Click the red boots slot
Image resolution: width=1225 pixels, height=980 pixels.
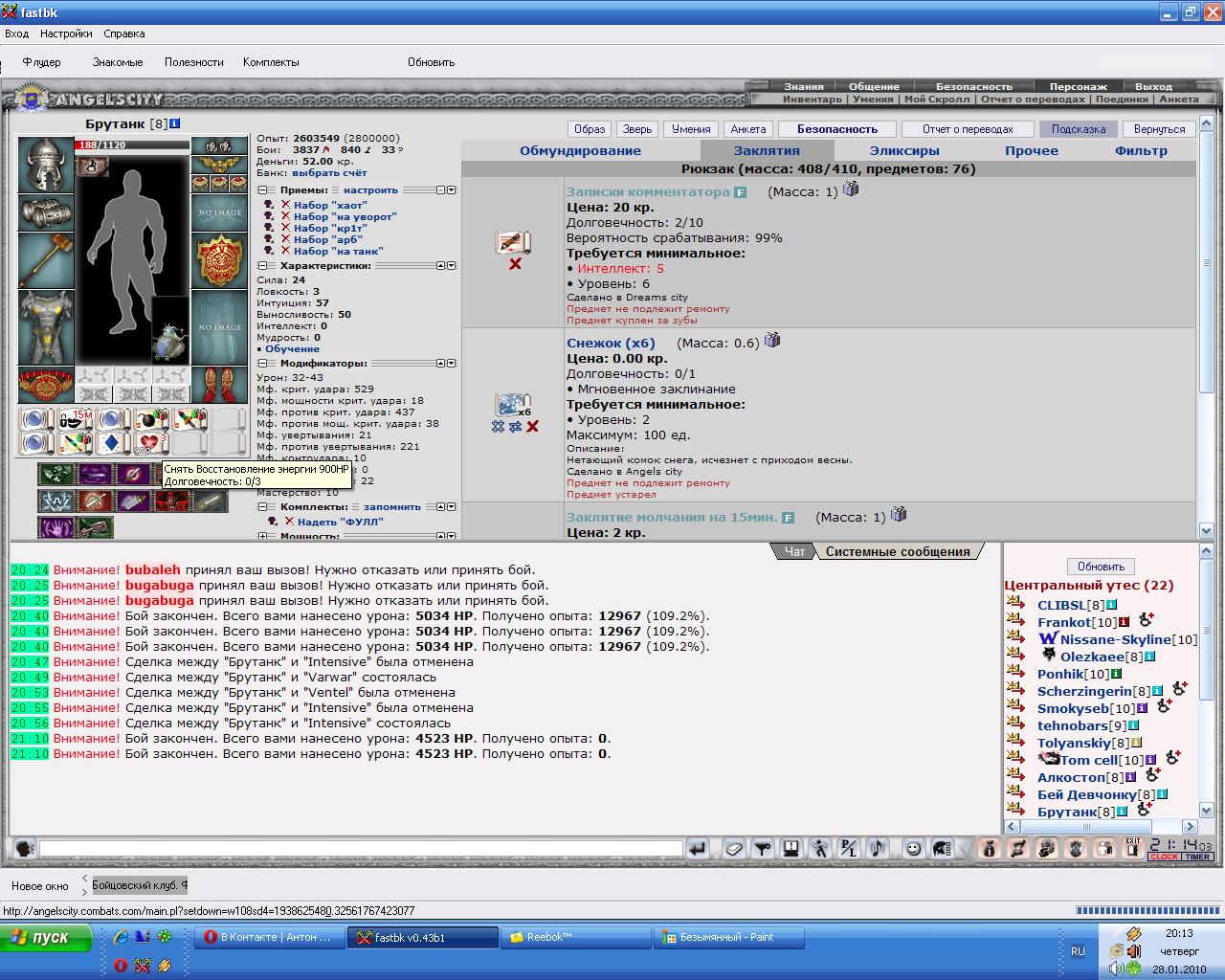click(x=219, y=385)
